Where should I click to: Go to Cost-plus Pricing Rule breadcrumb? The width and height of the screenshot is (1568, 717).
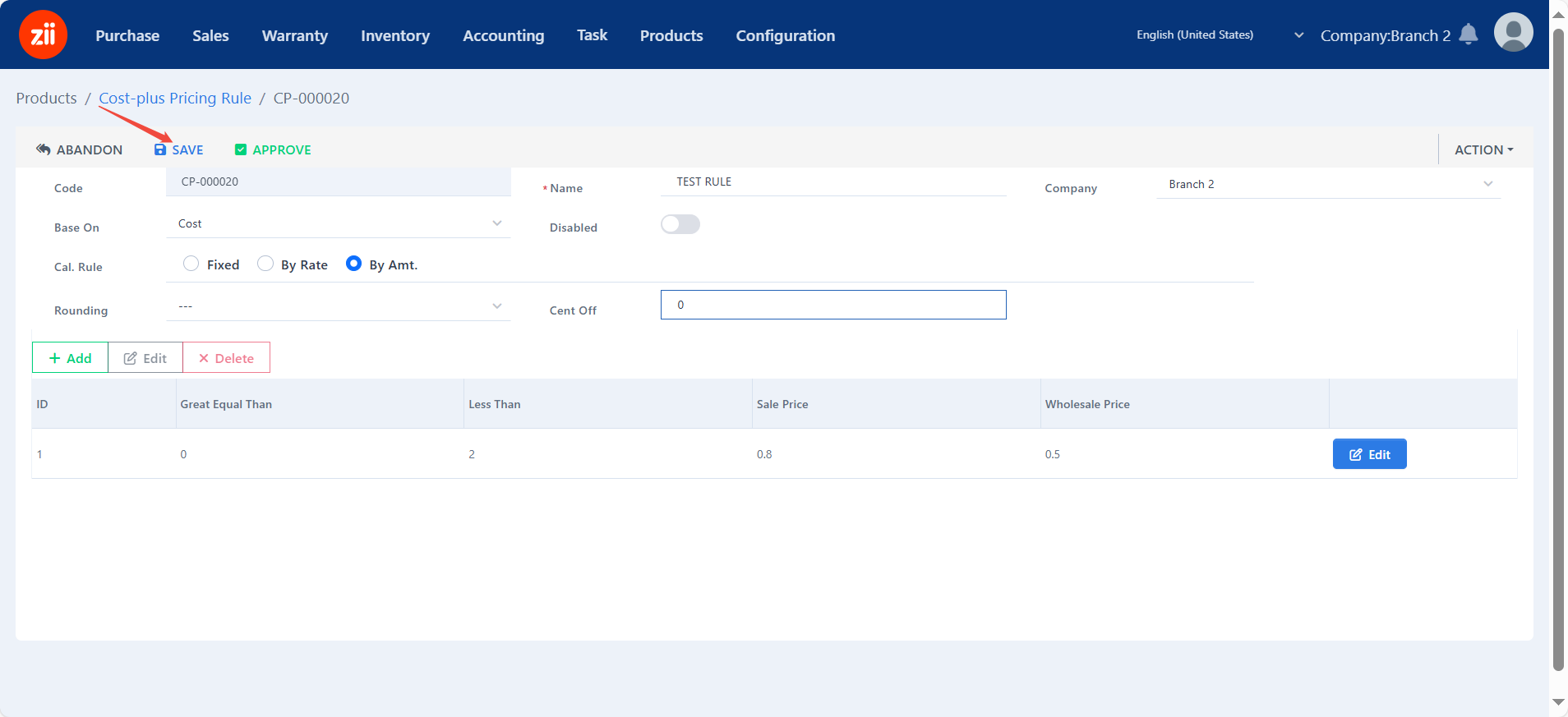coord(175,98)
